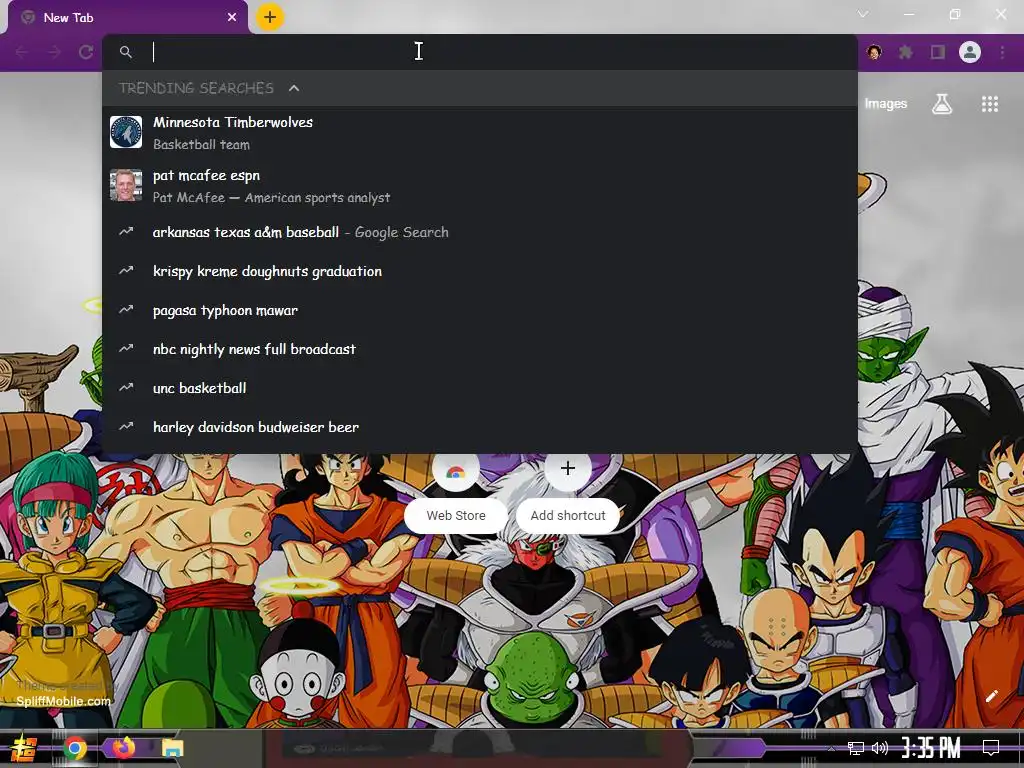
Task: Open Search Labs flask icon
Action: [942, 104]
